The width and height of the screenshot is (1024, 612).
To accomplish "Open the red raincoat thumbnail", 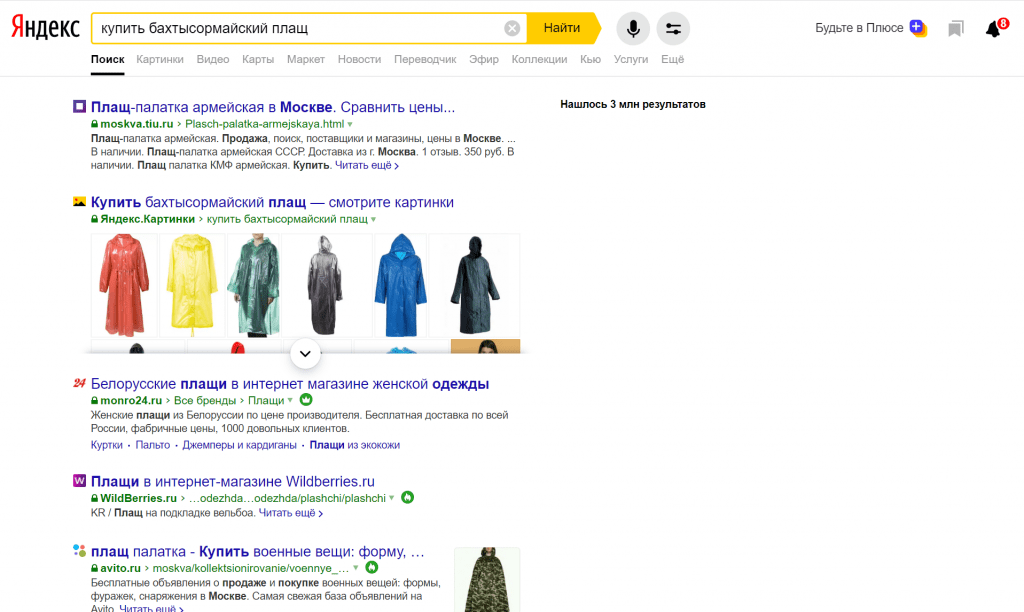I will pos(124,285).
